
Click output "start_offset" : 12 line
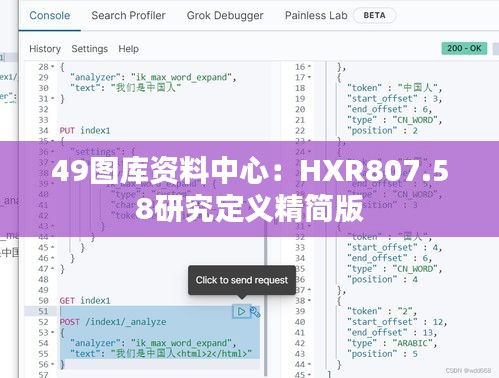tap(397, 322)
